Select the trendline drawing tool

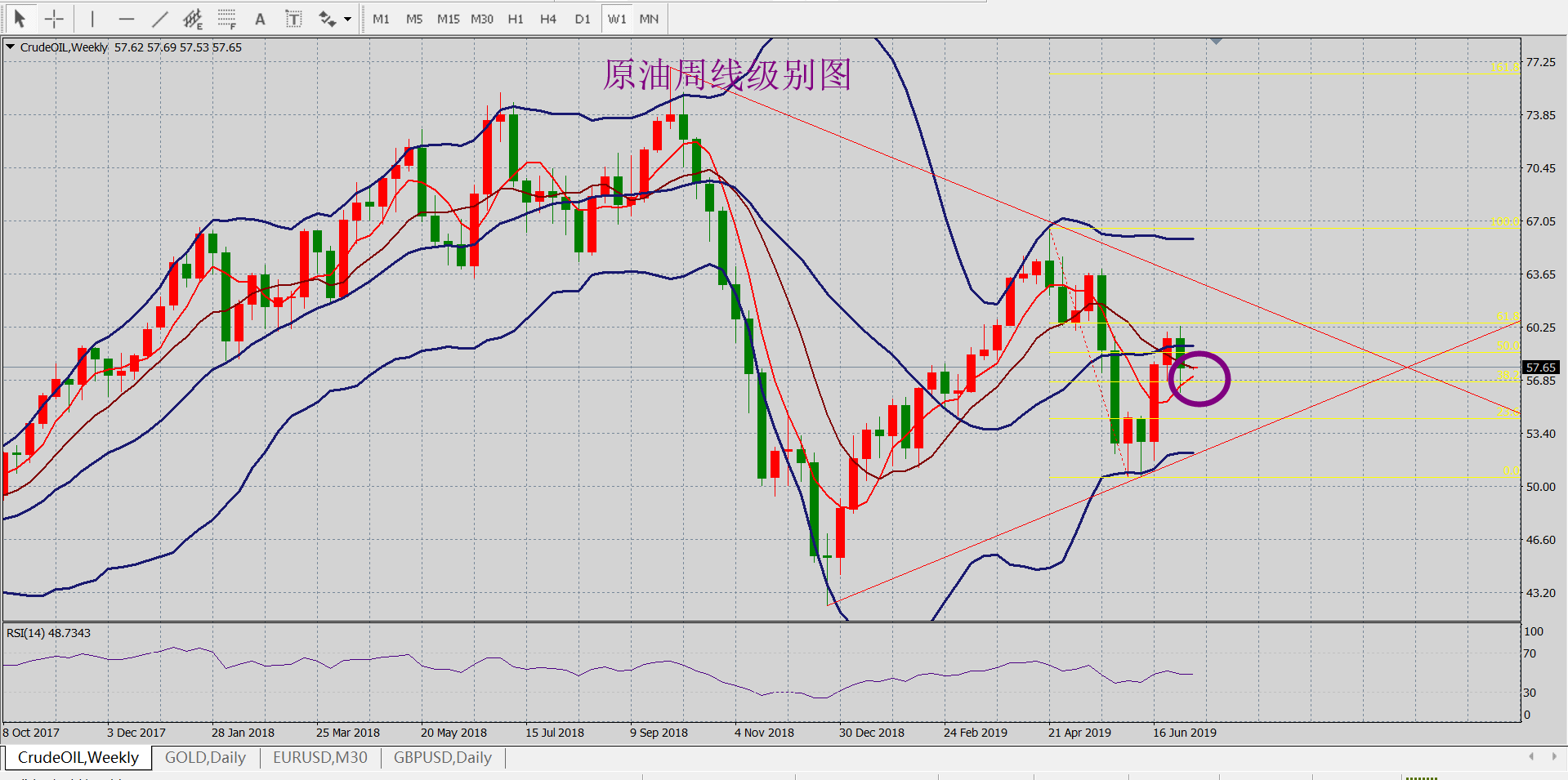click(x=159, y=18)
